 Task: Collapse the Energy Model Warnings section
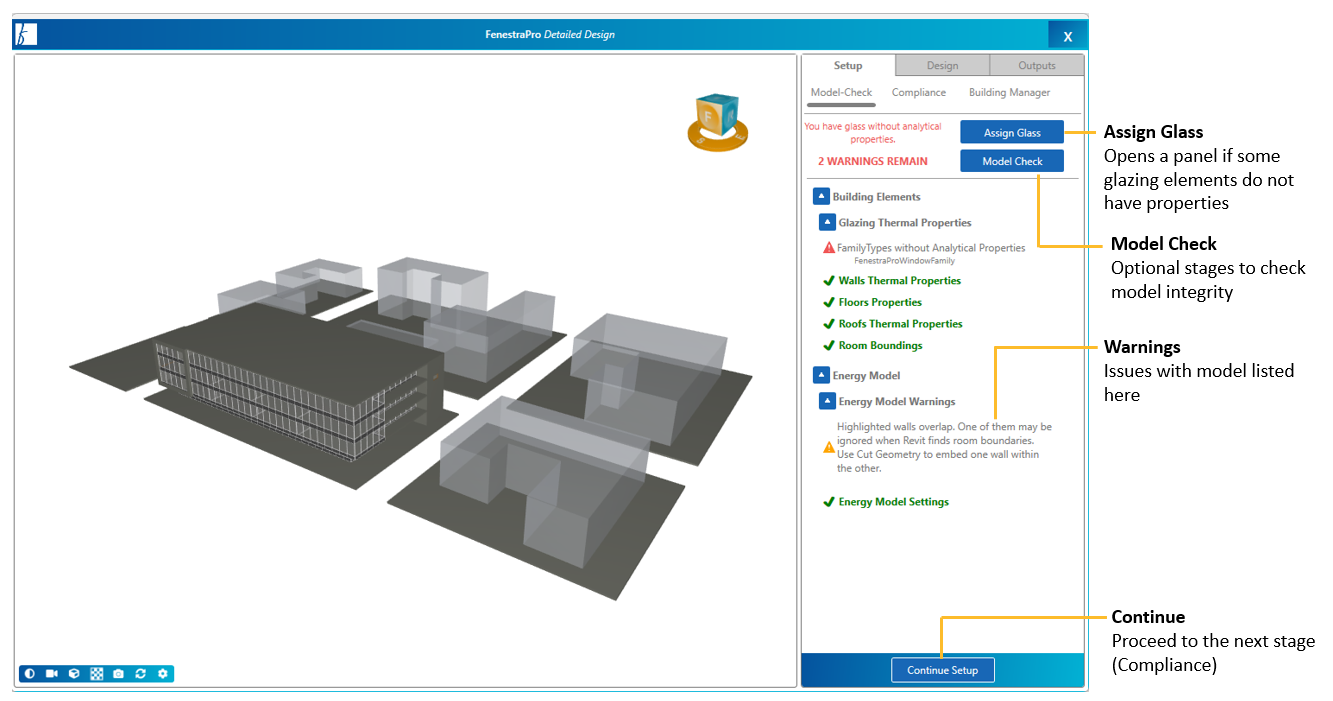827,402
